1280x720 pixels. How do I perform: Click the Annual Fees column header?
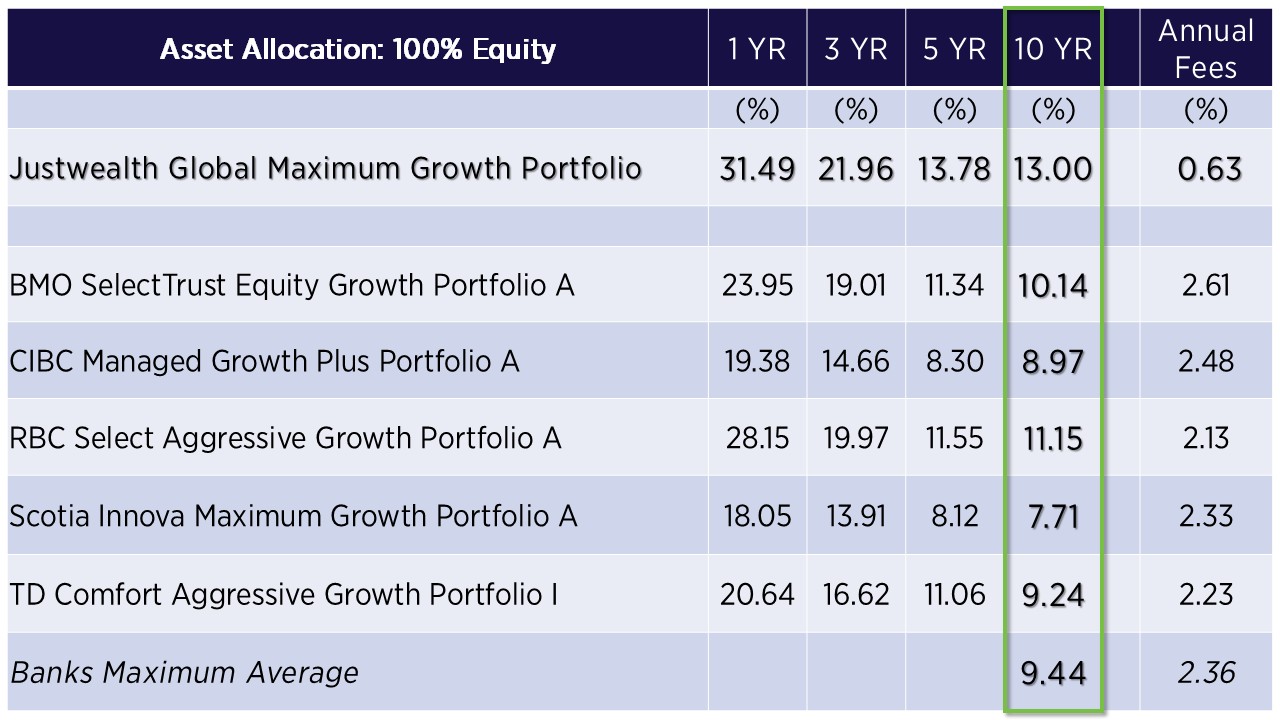click(1206, 49)
